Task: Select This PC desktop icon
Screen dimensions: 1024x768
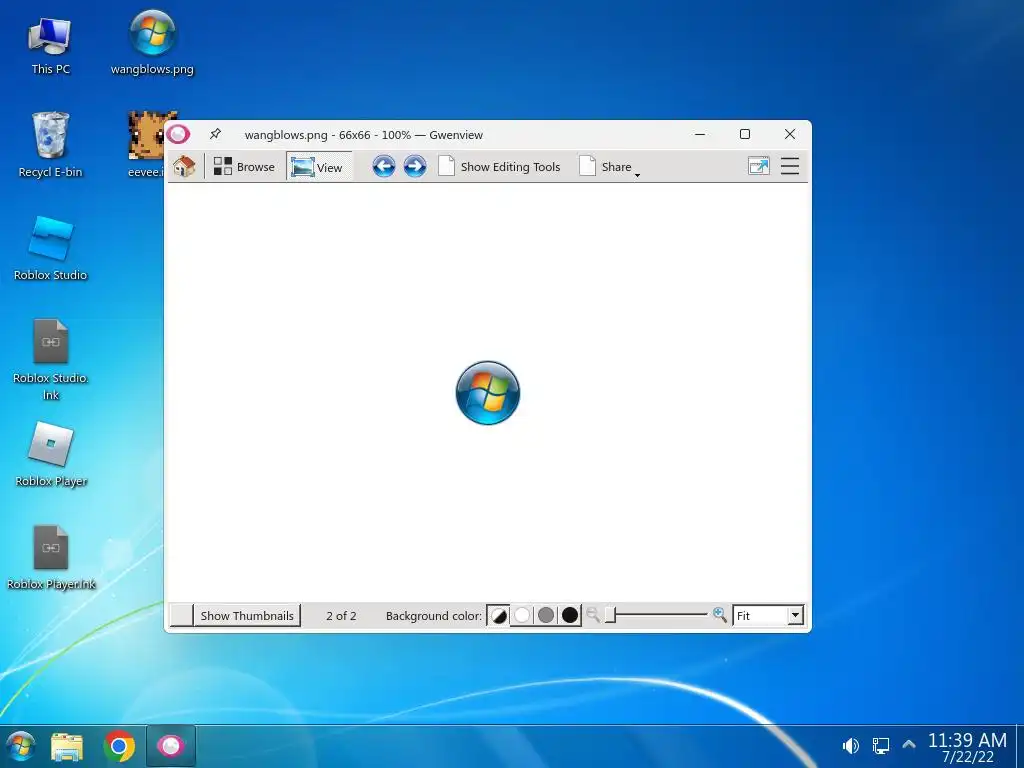Action: [x=50, y=46]
